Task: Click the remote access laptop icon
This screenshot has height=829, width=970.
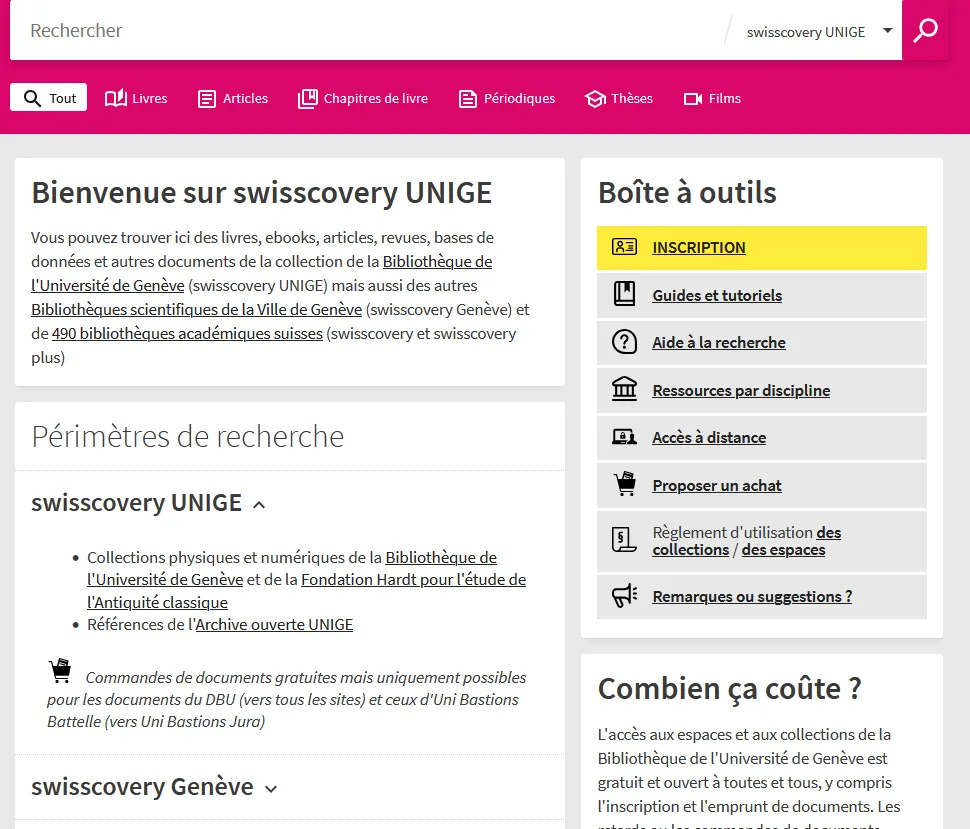Action: coord(624,437)
